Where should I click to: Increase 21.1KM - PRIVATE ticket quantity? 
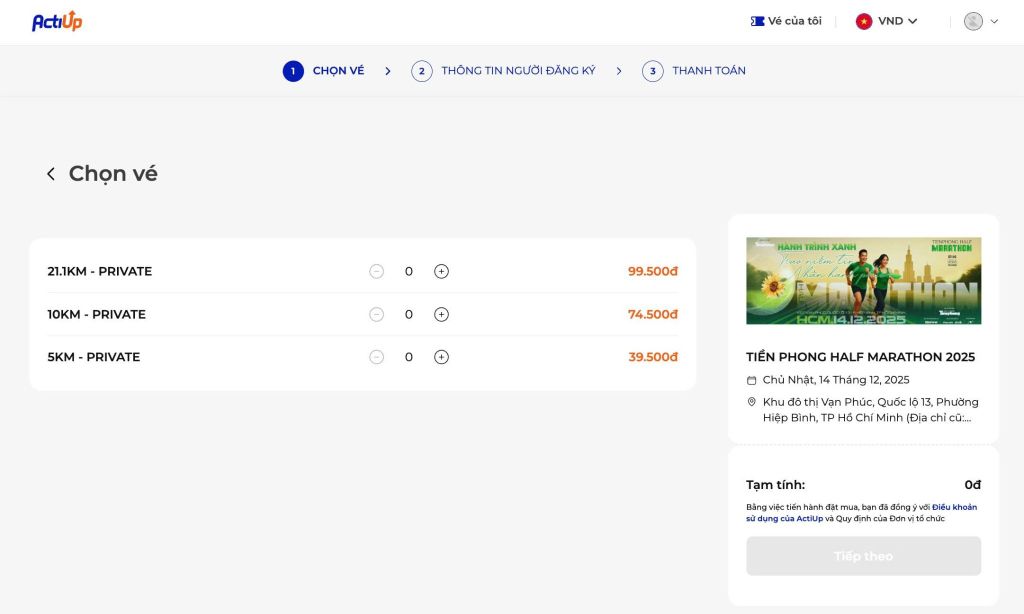coord(441,271)
